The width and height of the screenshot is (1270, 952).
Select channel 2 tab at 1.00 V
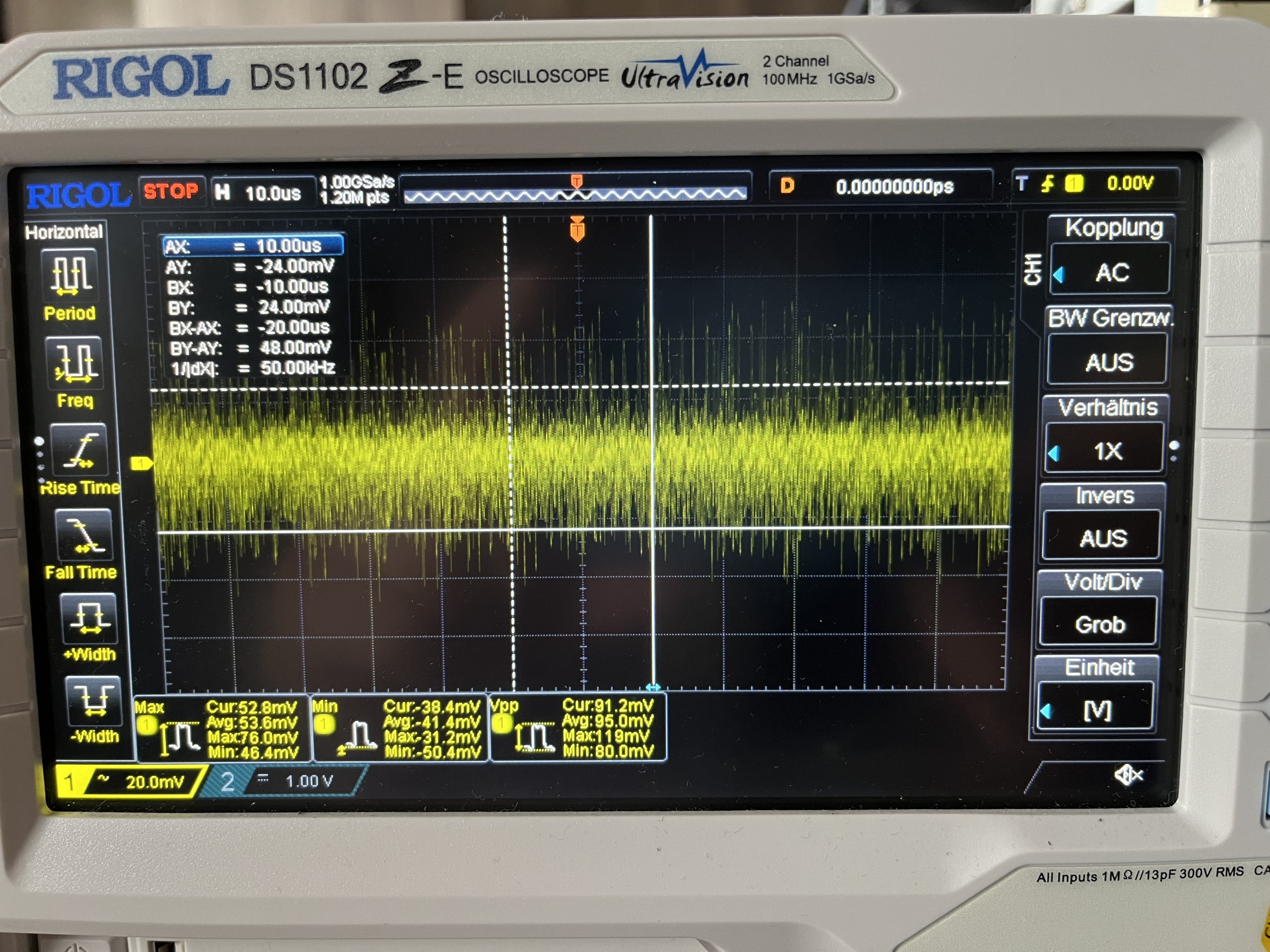pyautogui.click(x=287, y=781)
